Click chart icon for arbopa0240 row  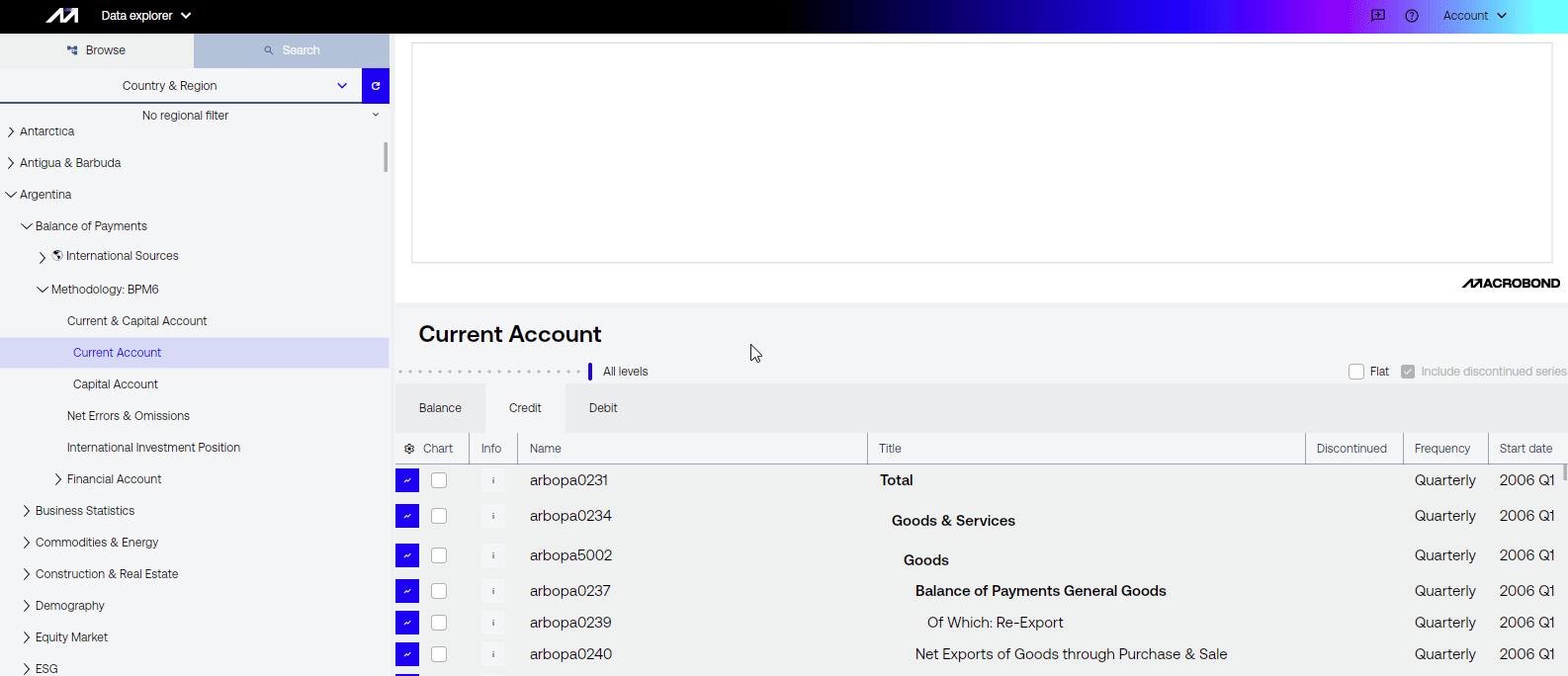407,654
